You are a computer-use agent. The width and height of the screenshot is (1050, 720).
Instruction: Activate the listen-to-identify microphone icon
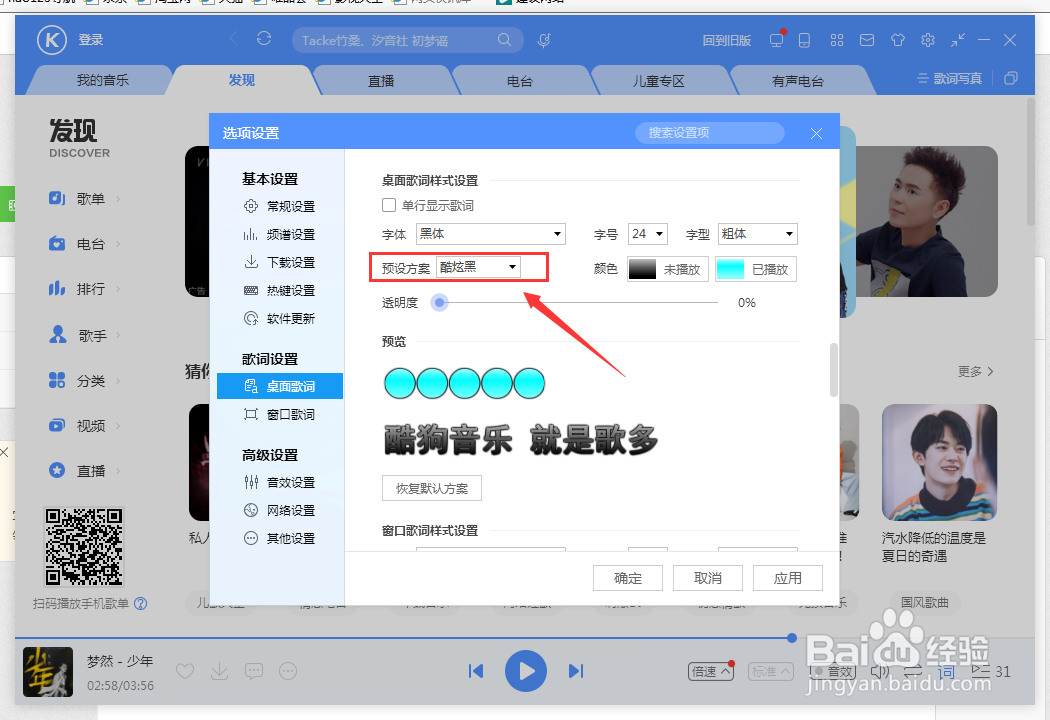544,40
